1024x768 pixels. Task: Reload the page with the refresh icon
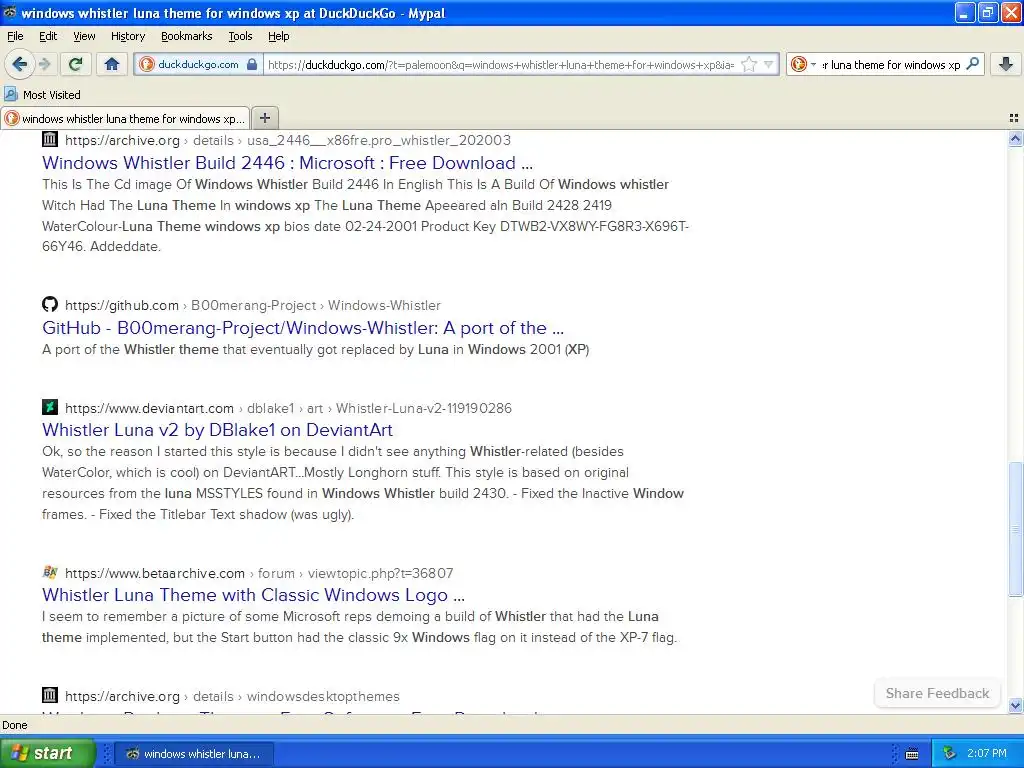point(76,64)
